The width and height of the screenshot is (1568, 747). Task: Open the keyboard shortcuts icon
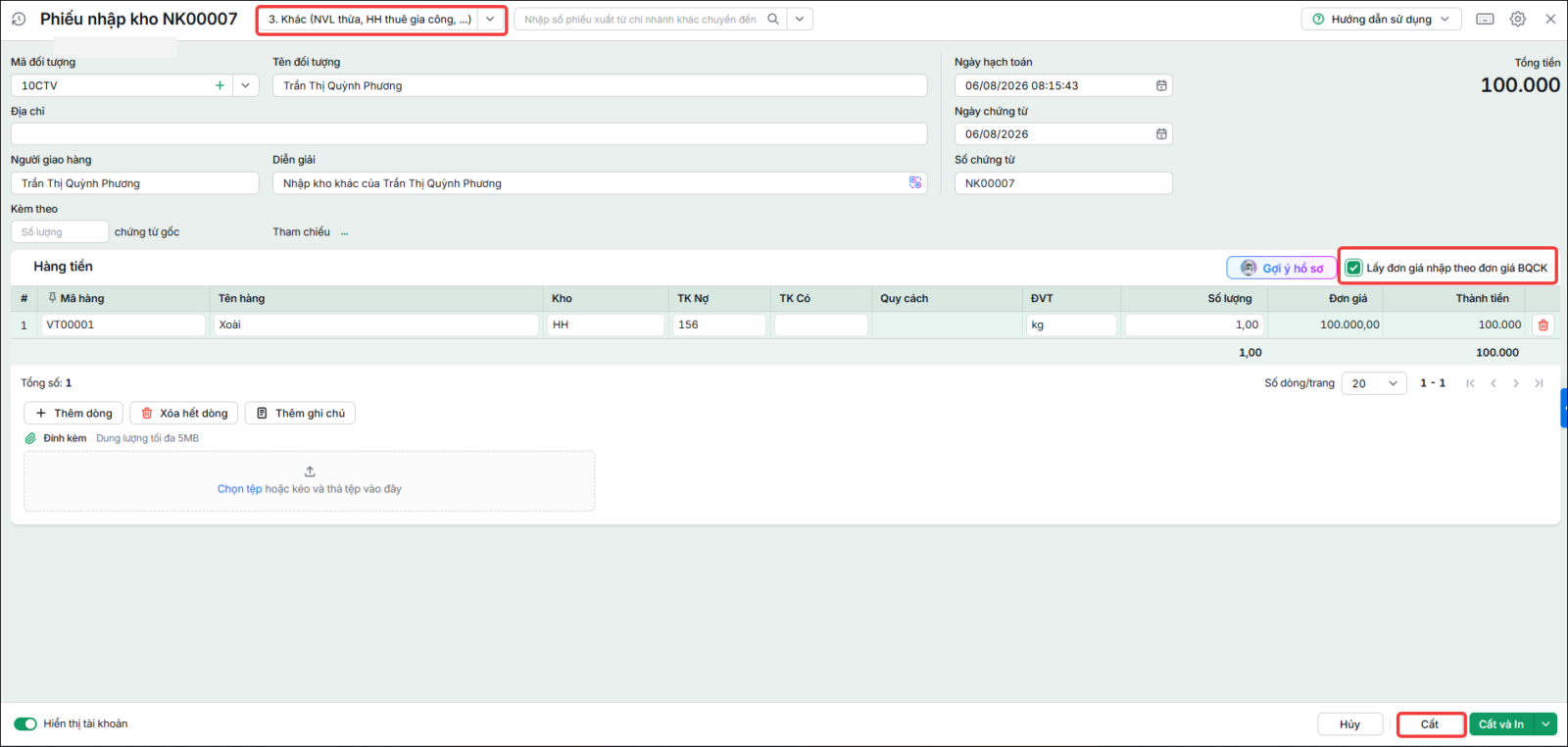1486,19
